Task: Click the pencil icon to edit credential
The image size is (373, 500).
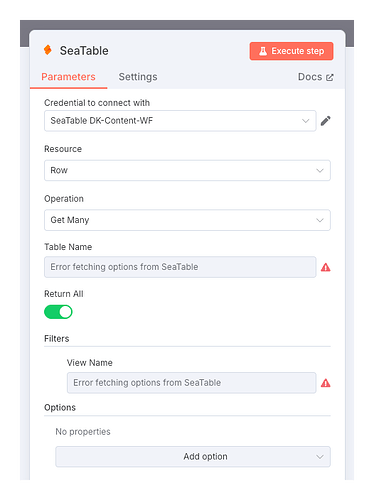Action: (x=325, y=121)
